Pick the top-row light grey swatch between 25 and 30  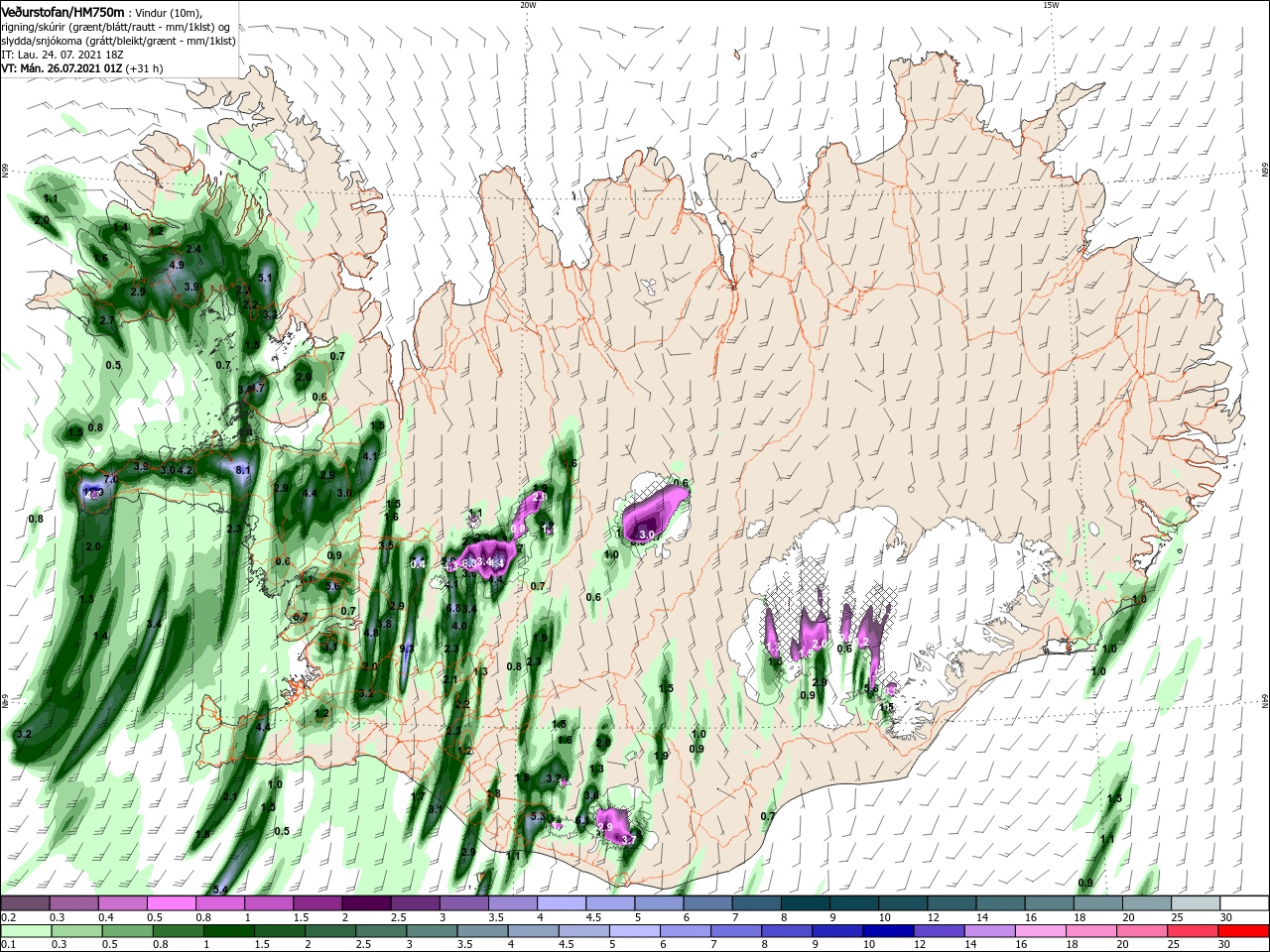pos(1196,903)
